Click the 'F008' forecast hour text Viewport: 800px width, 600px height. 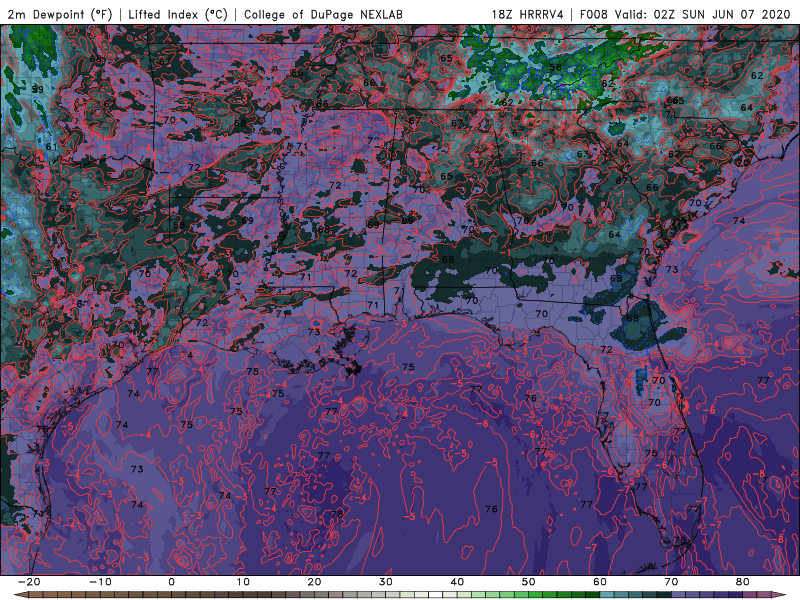(x=594, y=14)
